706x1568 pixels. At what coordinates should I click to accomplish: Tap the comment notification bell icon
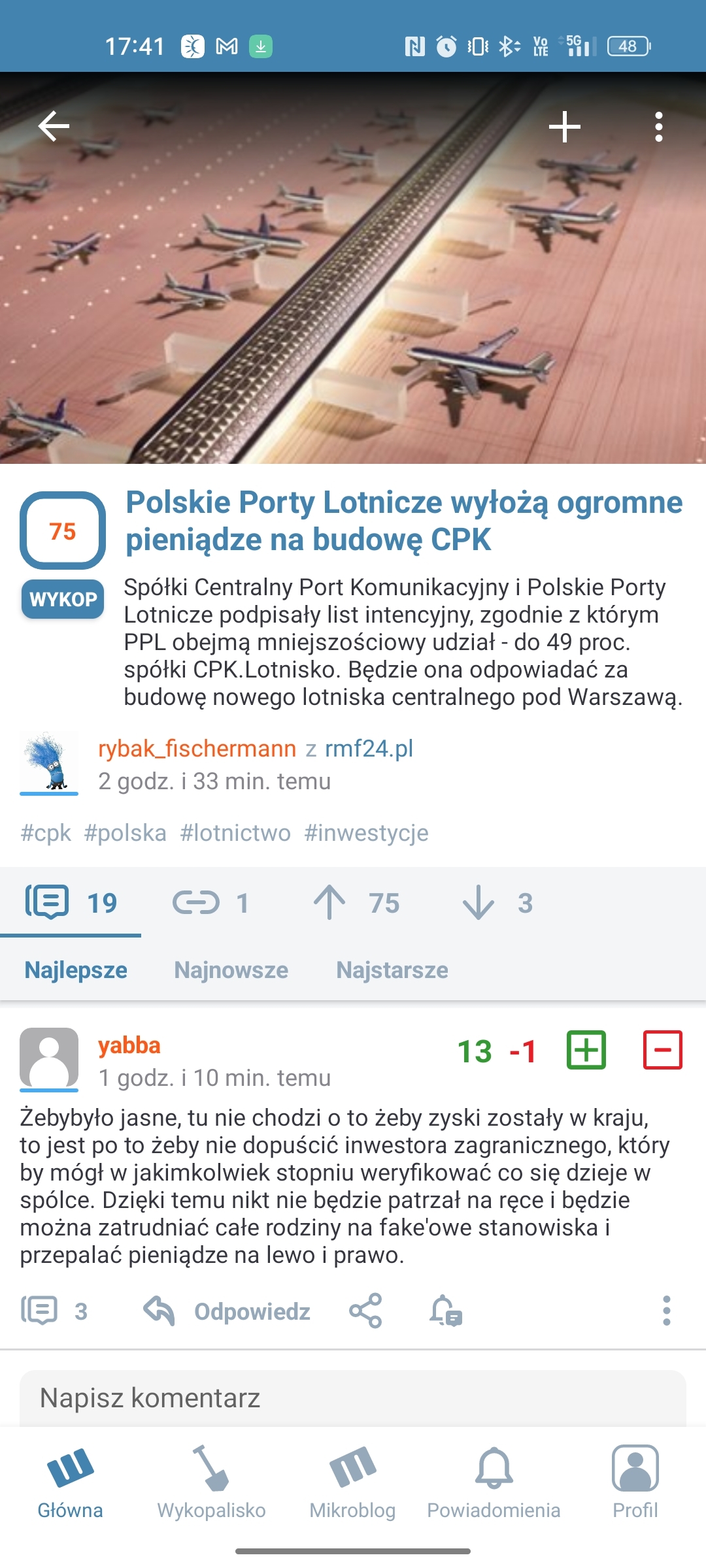(x=445, y=1311)
